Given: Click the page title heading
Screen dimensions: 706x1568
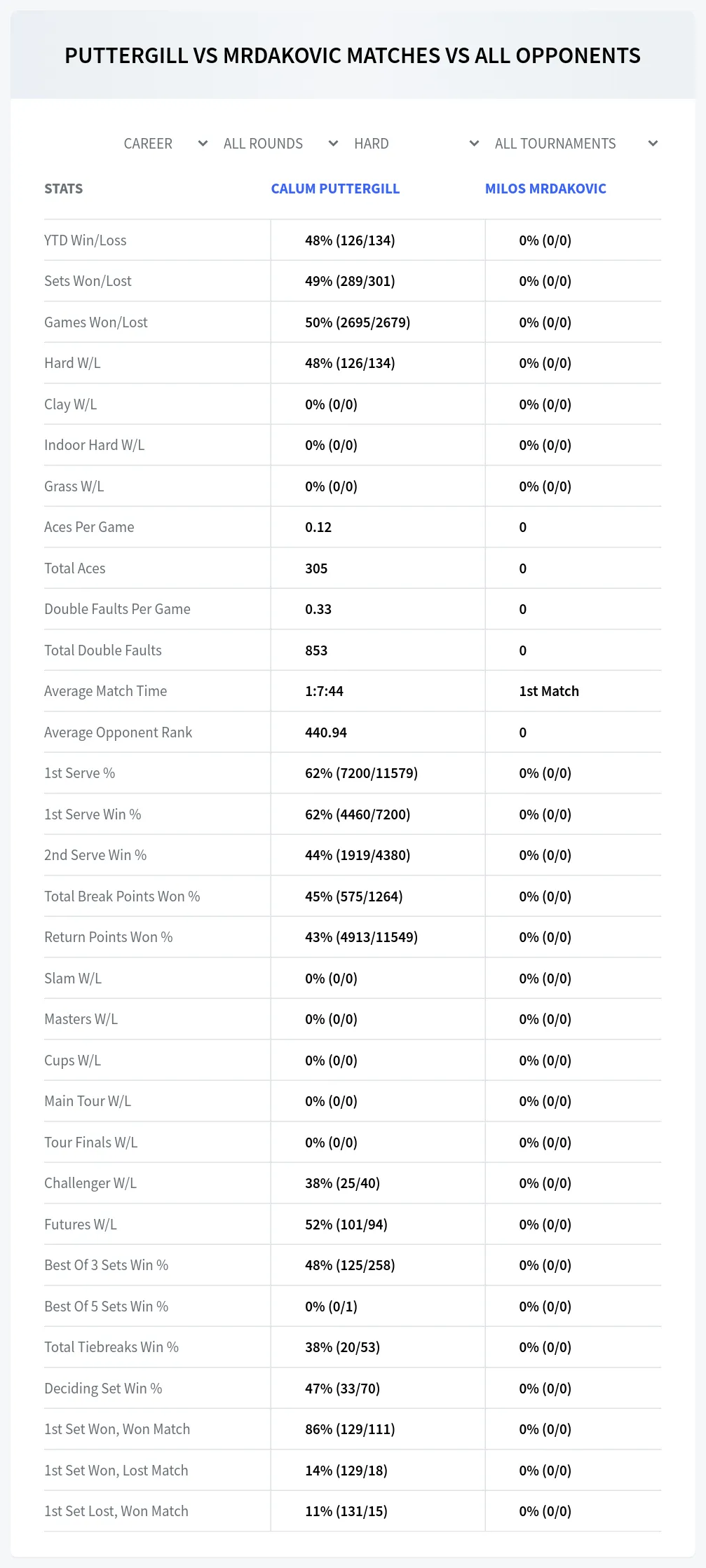Looking at the screenshot, I should [353, 55].
